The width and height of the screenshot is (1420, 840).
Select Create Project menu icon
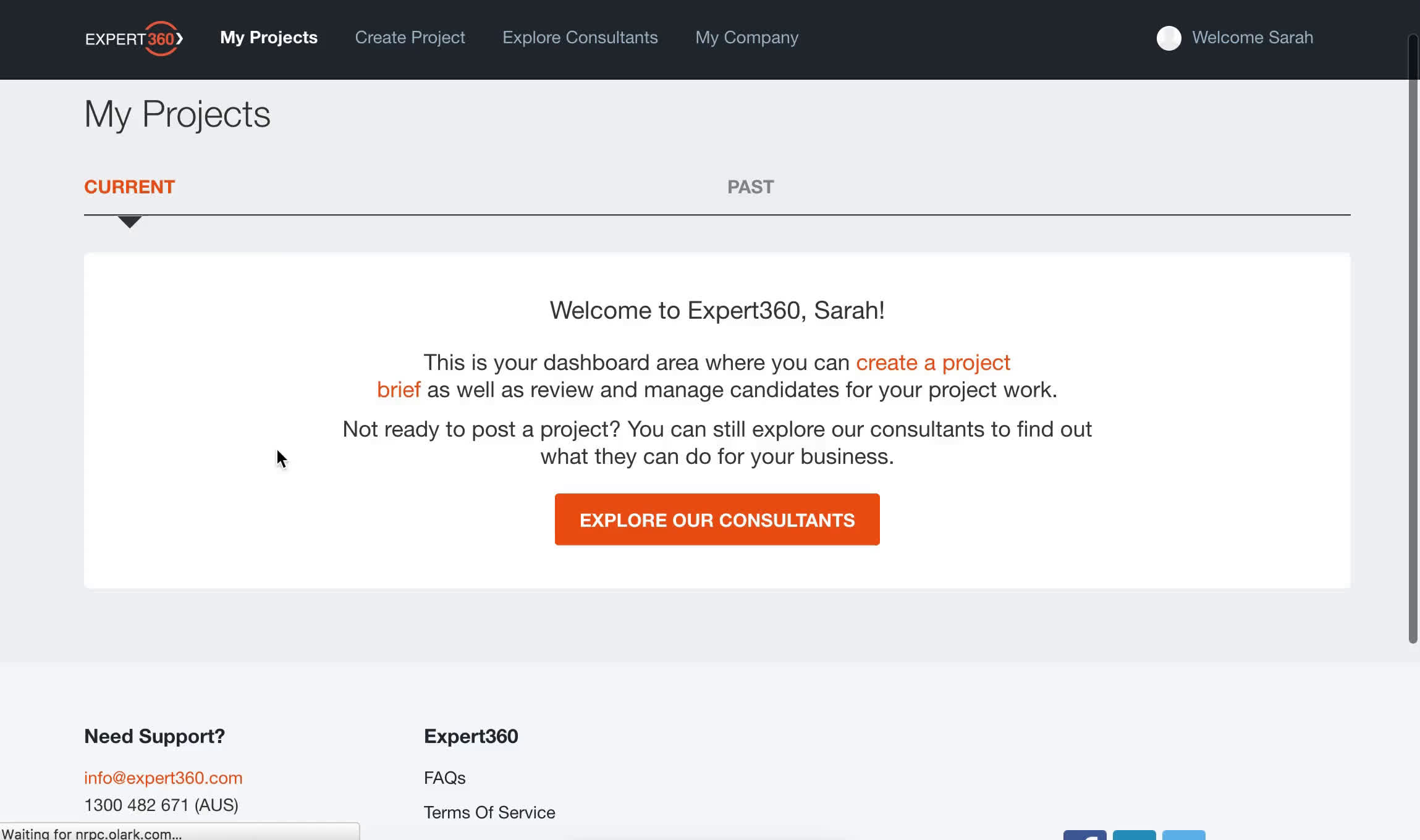(x=410, y=37)
